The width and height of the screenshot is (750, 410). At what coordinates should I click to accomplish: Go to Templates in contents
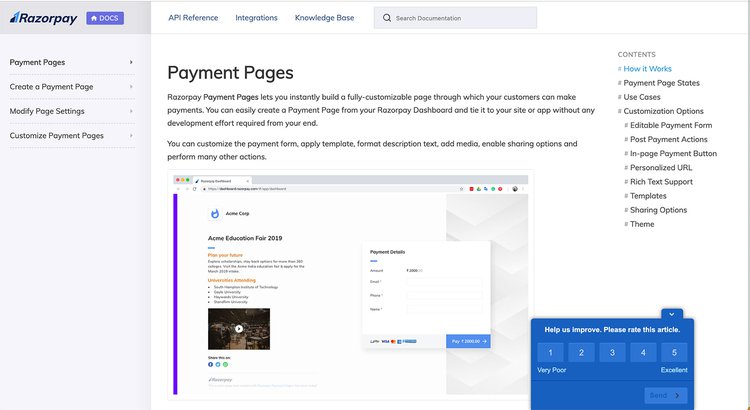pyautogui.click(x=648, y=196)
